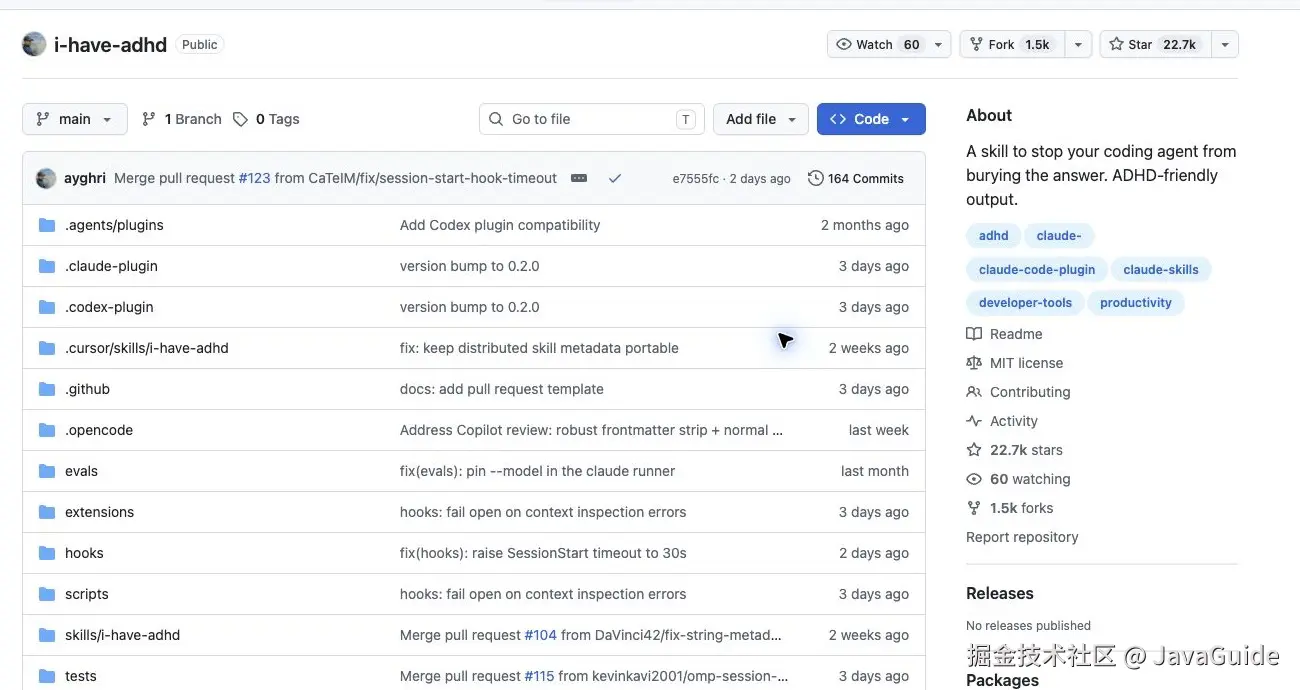The width and height of the screenshot is (1300, 690).
Task: Open the Releases section heading
Action: (1000, 593)
